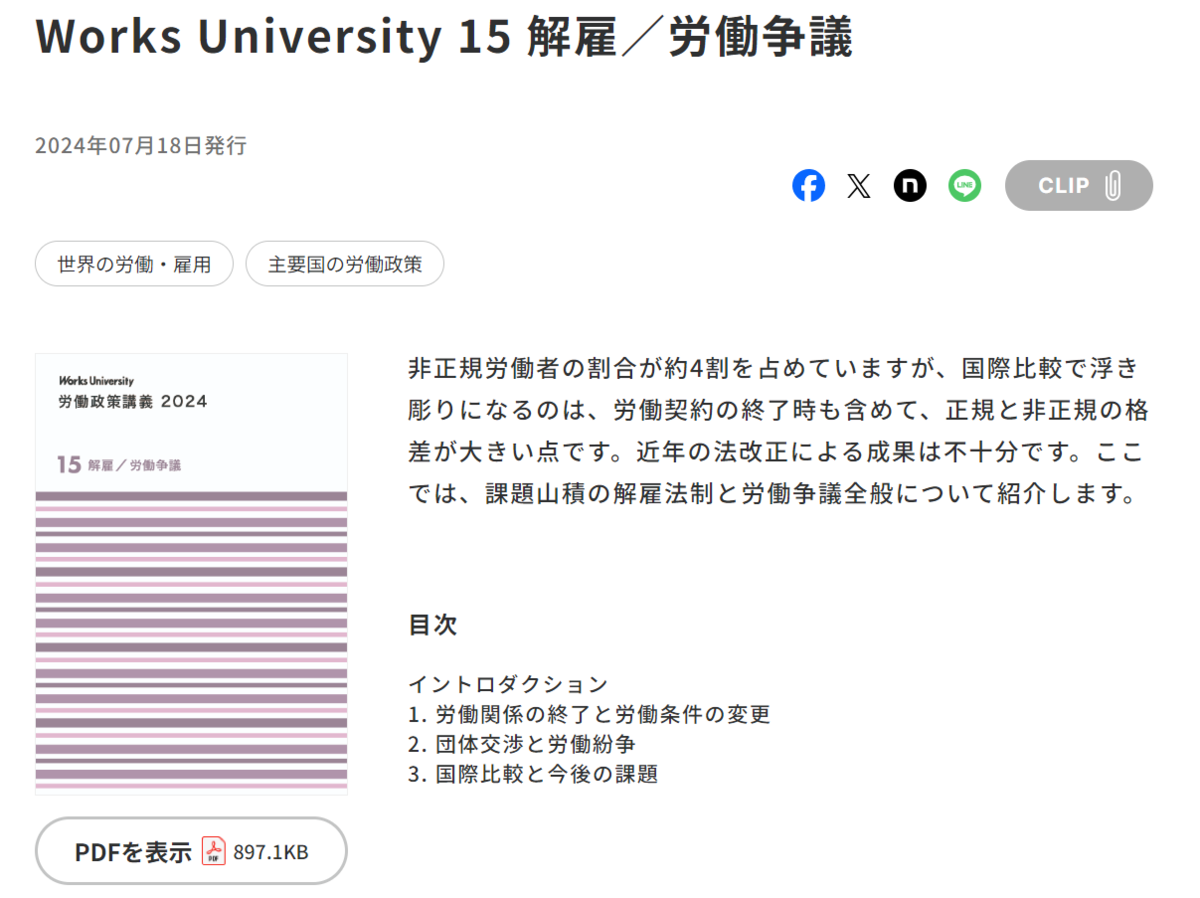The width and height of the screenshot is (1200, 898).
Task: Open the 主要国の労働政策 tag
Action: point(344,263)
